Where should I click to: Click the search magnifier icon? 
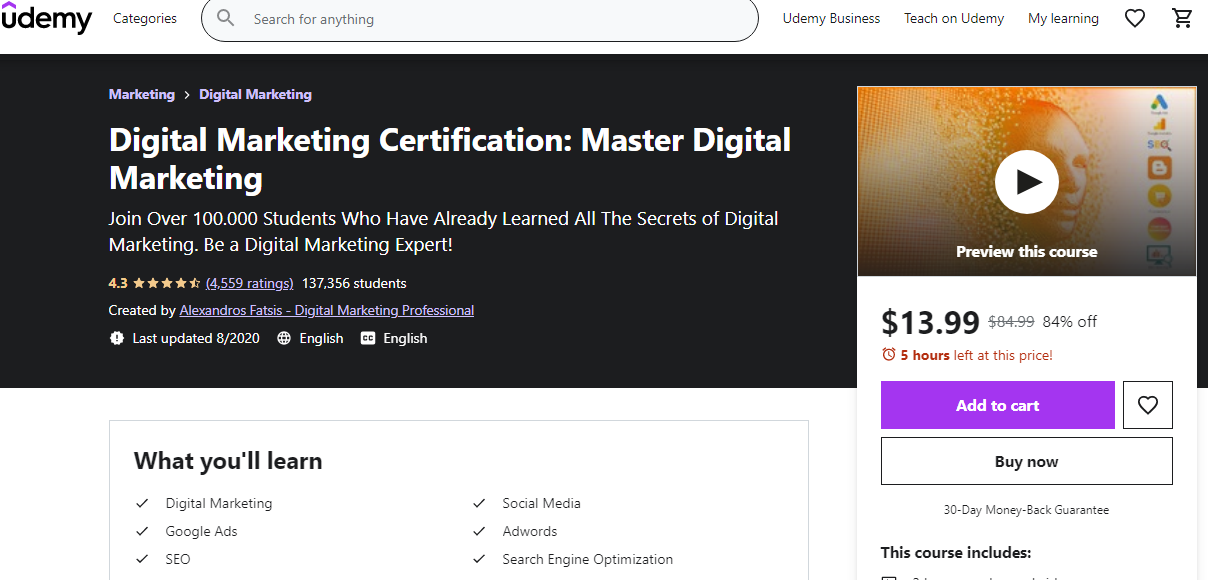[226, 18]
